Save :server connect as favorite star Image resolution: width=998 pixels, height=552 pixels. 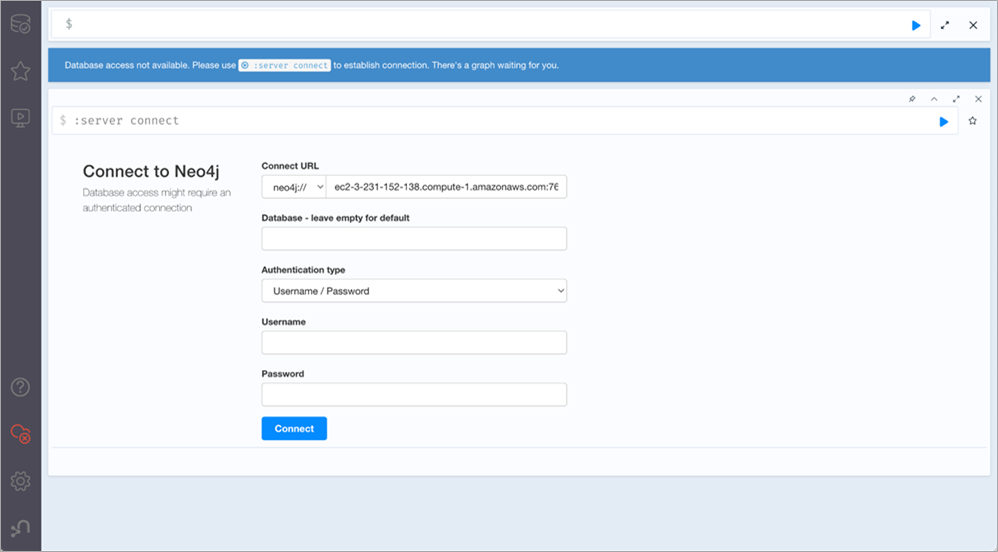click(973, 121)
